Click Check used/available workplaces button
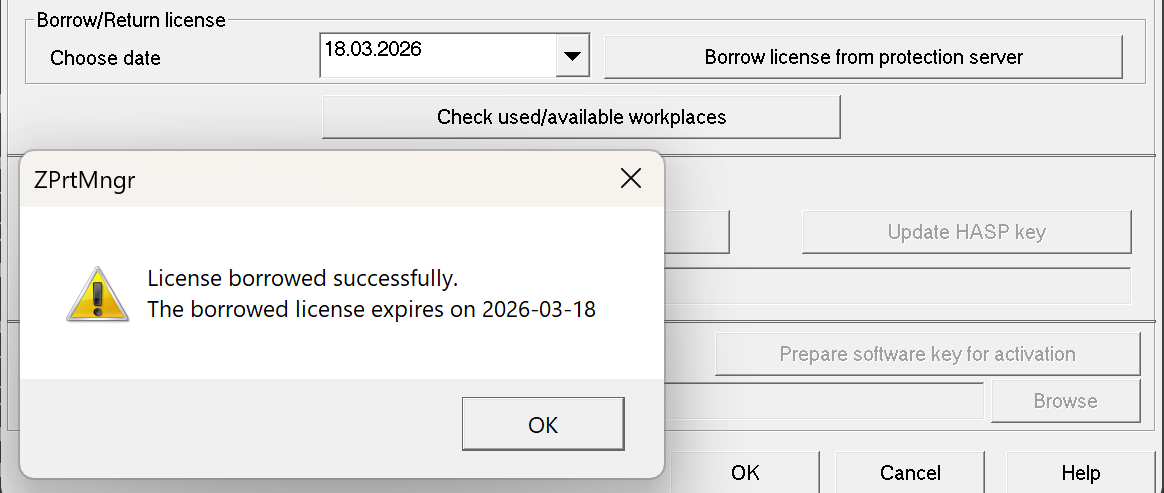The width and height of the screenshot is (1164, 493). pos(581,117)
